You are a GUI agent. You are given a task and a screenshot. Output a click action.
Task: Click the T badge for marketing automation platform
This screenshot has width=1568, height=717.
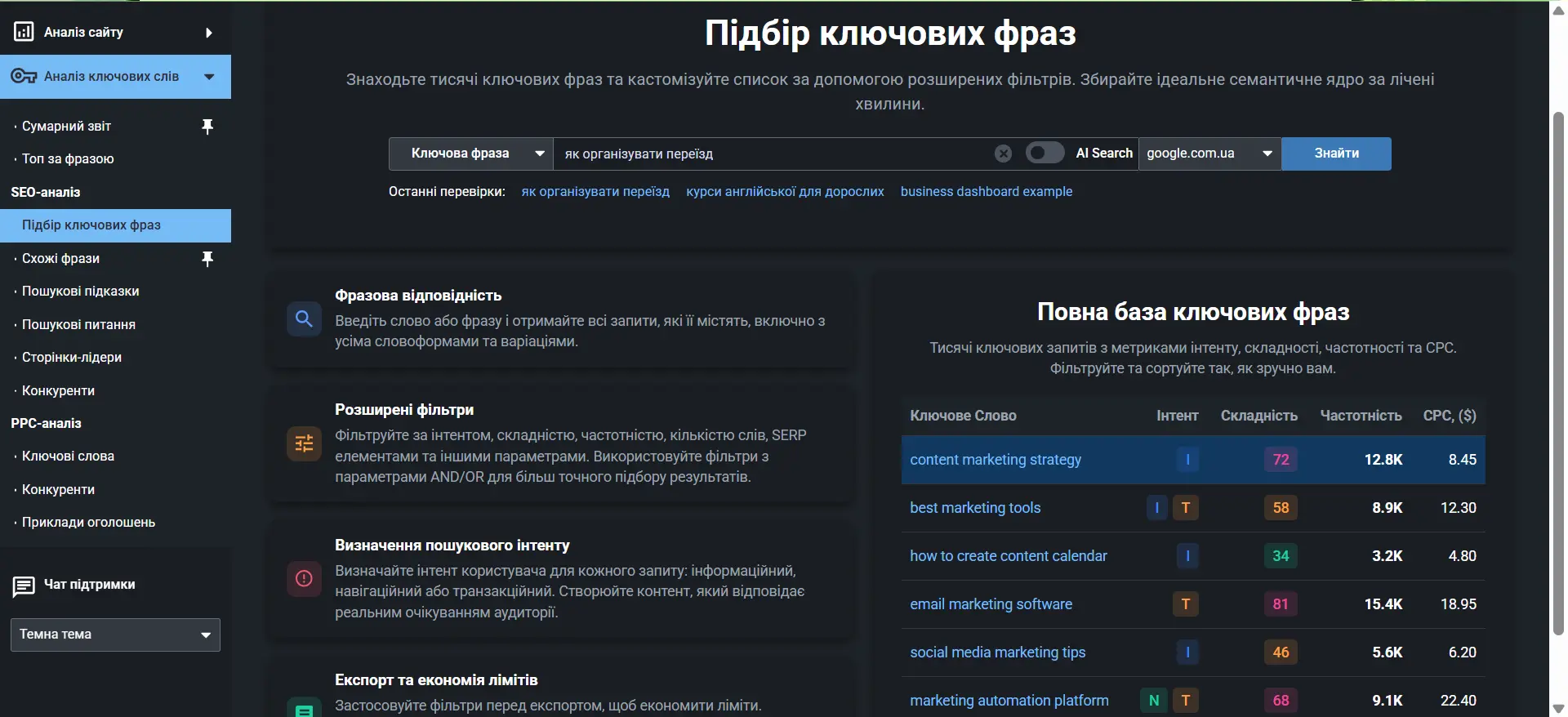coord(1186,701)
